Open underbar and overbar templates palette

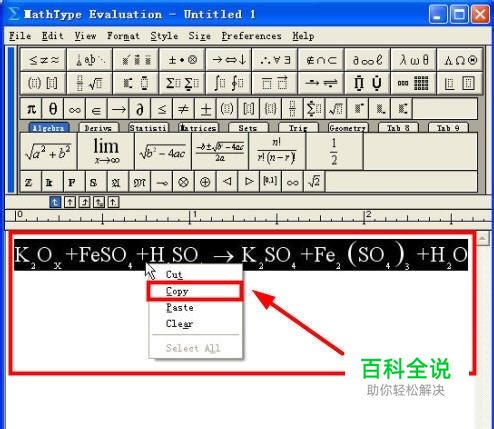click(x=275, y=83)
